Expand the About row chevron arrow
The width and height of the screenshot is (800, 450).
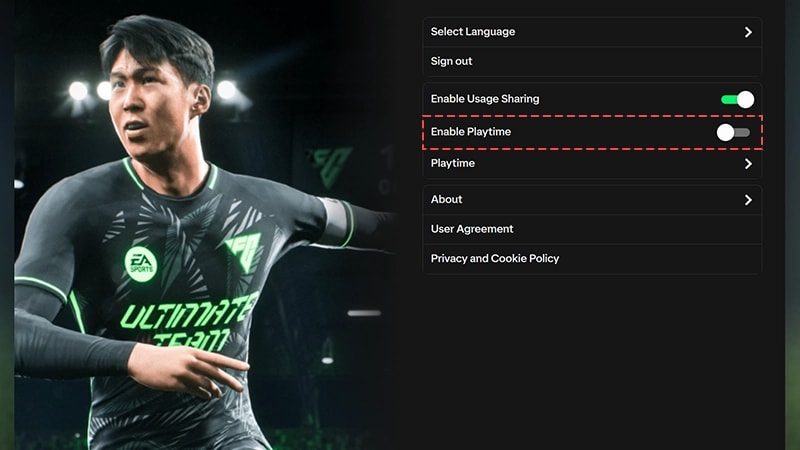[748, 200]
